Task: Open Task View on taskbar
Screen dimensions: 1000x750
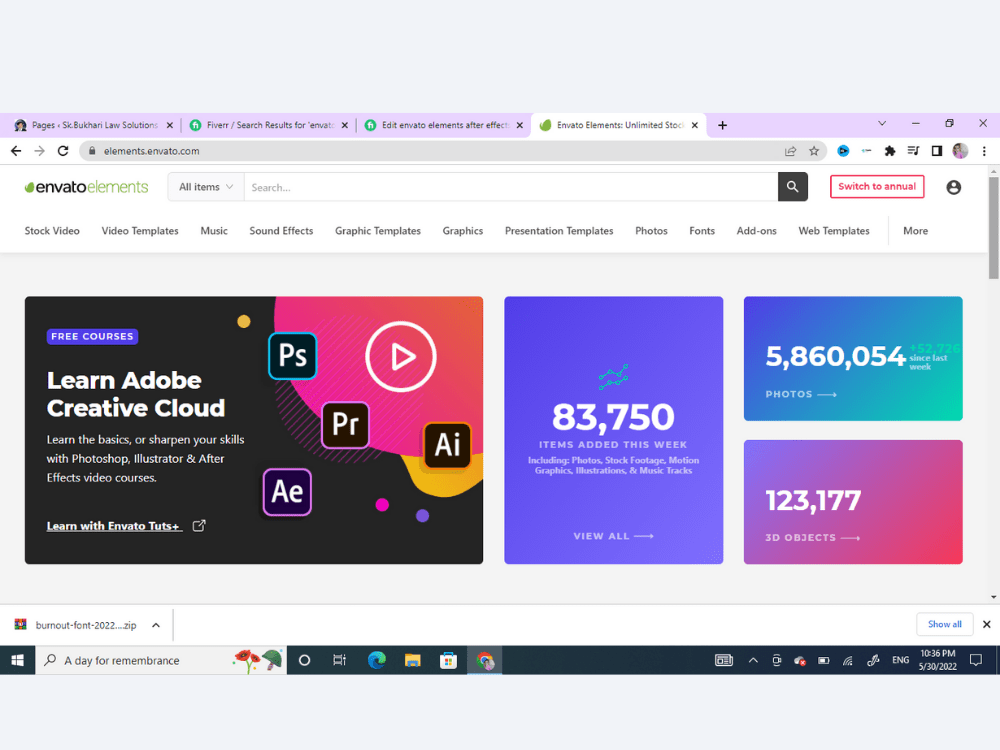Action: tap(339, 660)
